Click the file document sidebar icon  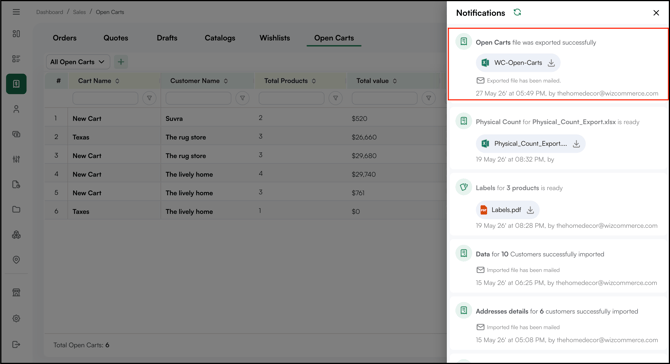pyautogui.click(x=16, y=185)
